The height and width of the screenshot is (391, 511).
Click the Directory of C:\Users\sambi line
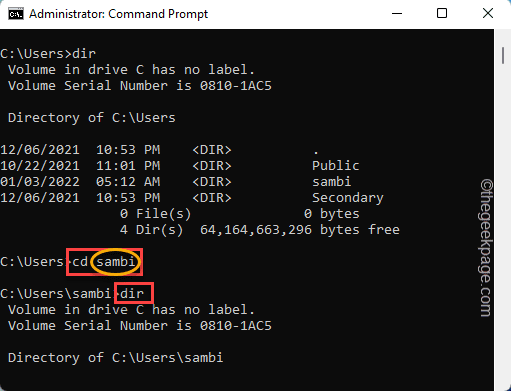click(115, 358)
